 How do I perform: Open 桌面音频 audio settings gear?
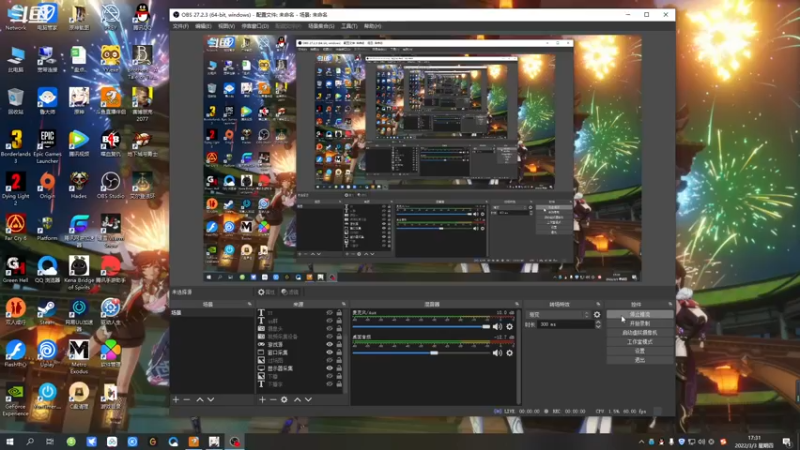click(x=509, y=353)
